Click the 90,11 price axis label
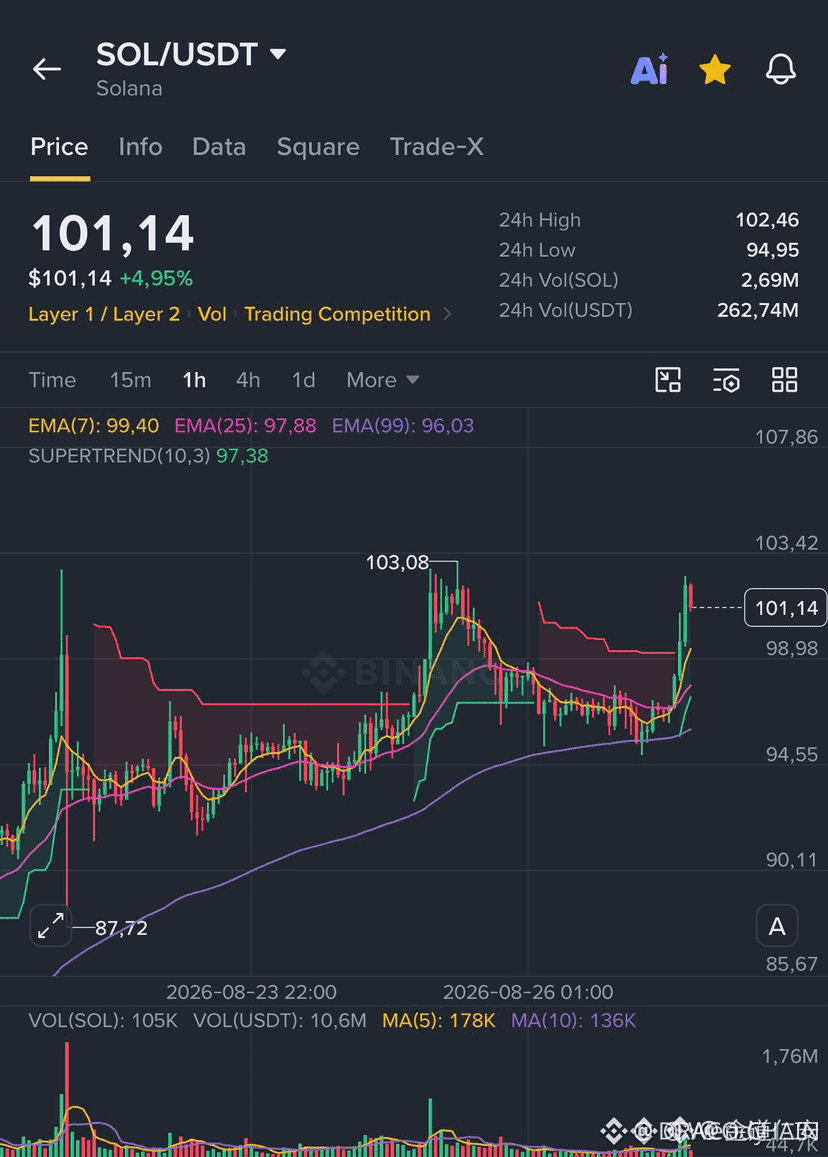 click(x=791, y=860)
